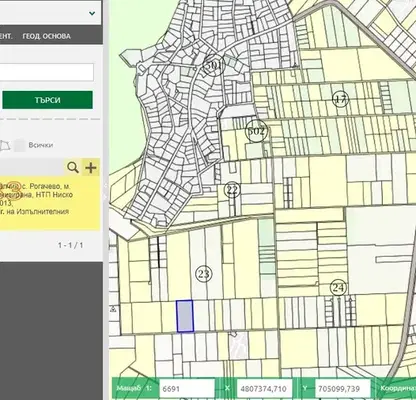This screenshot has height=400, width=416.
Task: Focus the search text field above ТЪРСИ
Action: tap(47, 72)
